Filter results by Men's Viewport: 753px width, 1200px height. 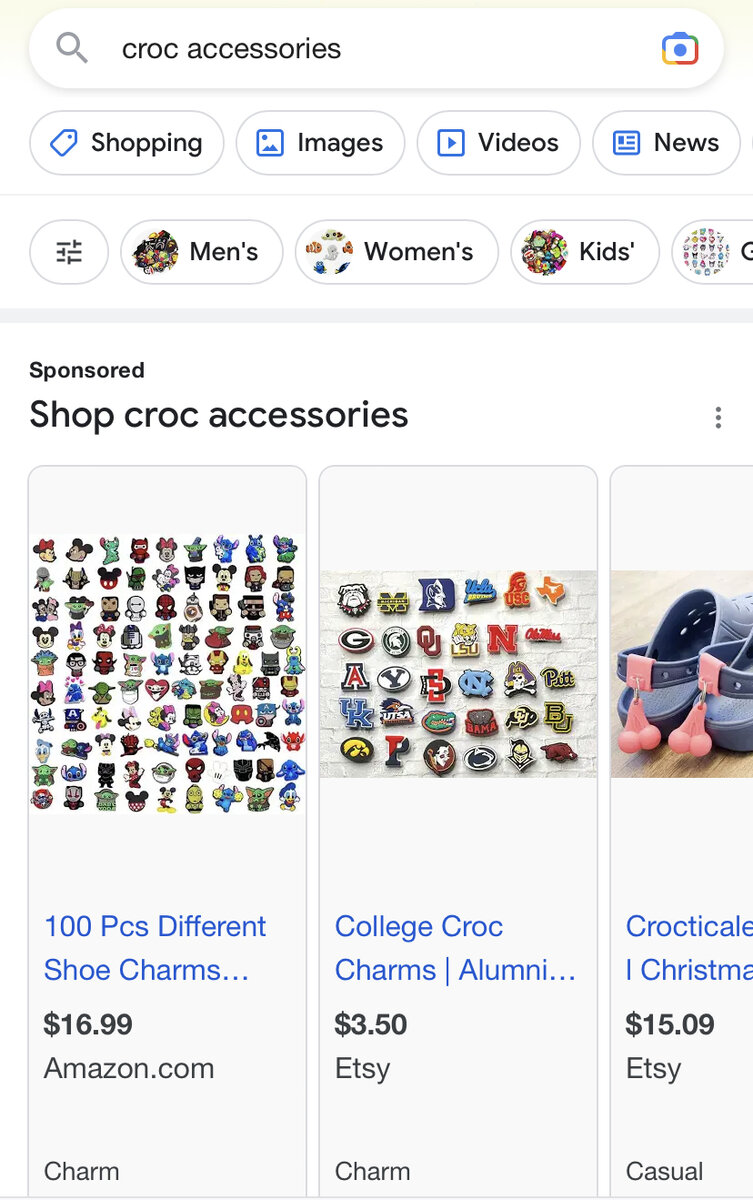(x=202, y=252)
